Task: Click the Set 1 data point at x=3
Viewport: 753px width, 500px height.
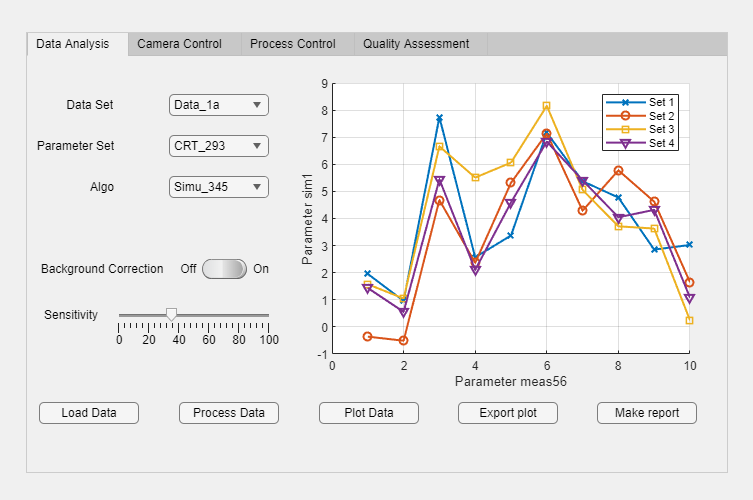Action: click(439, 118)
